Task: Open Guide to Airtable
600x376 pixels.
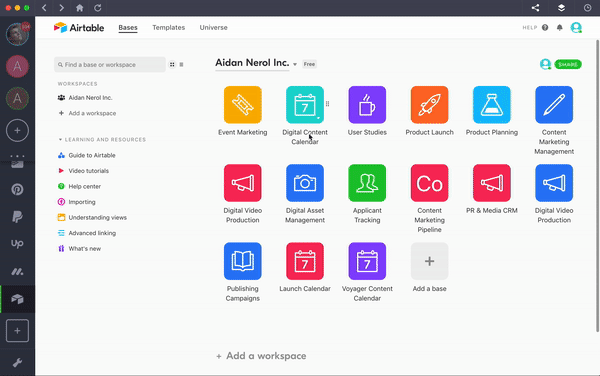Action: pyautogui.click(x=87, y=155)
